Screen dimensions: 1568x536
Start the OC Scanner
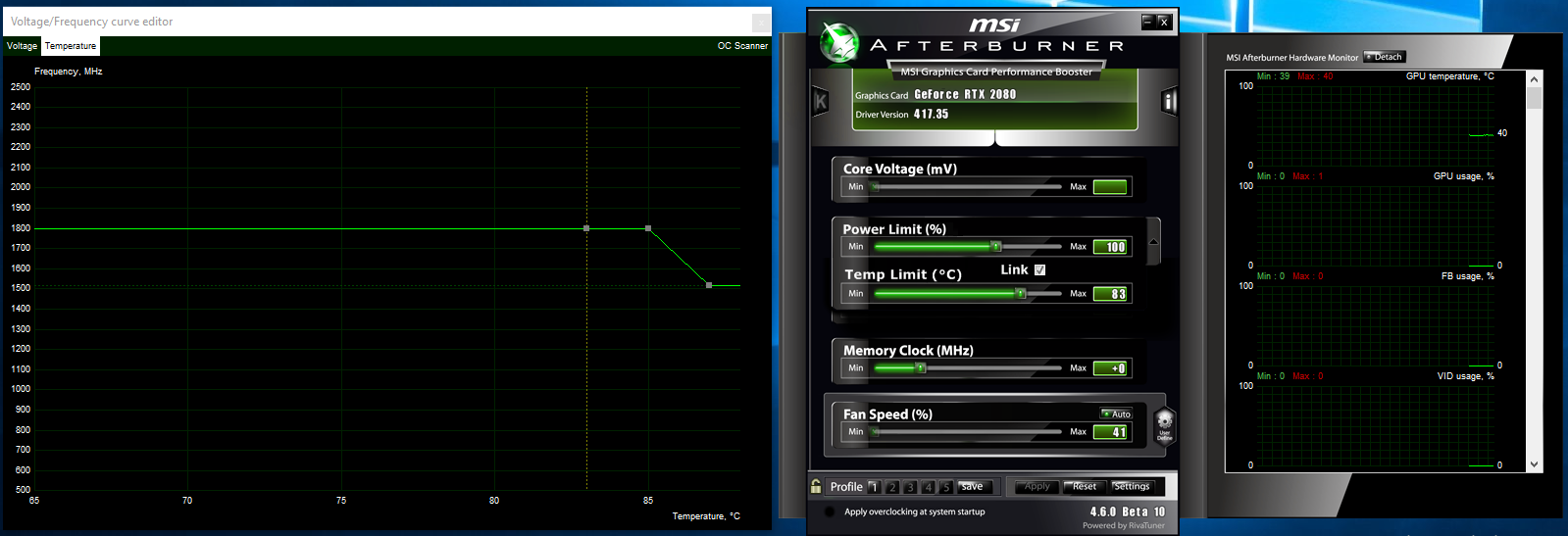pos(742,46)
